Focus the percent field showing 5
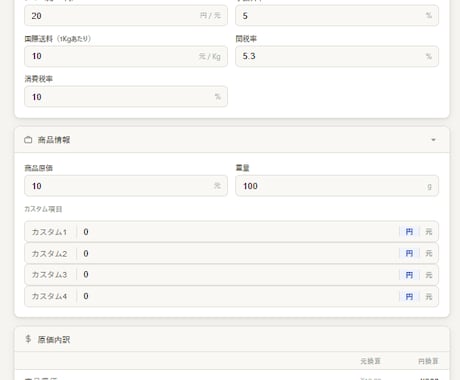 pos(337,16)
